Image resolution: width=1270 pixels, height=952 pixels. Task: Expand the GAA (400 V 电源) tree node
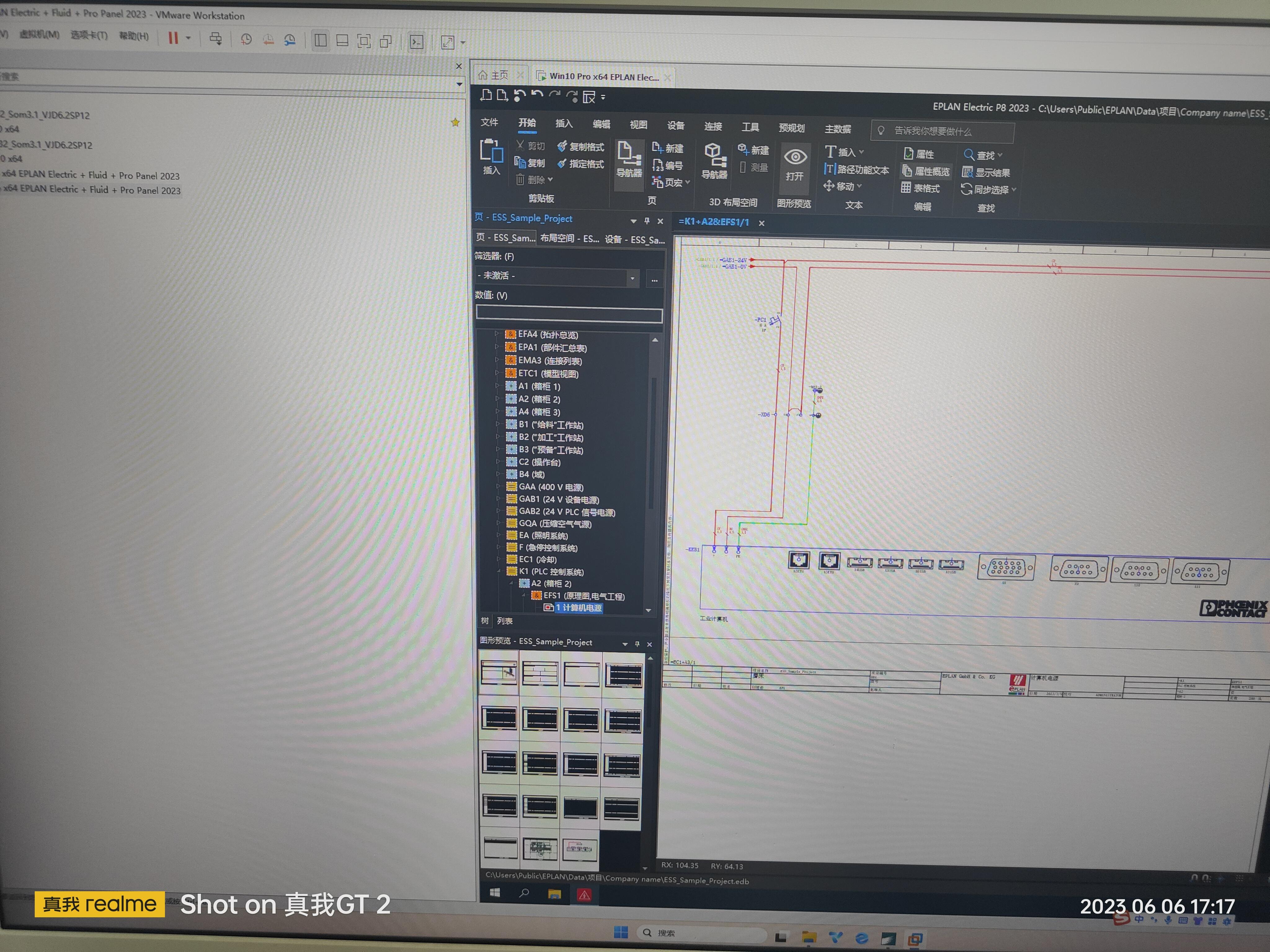(498, 487)
